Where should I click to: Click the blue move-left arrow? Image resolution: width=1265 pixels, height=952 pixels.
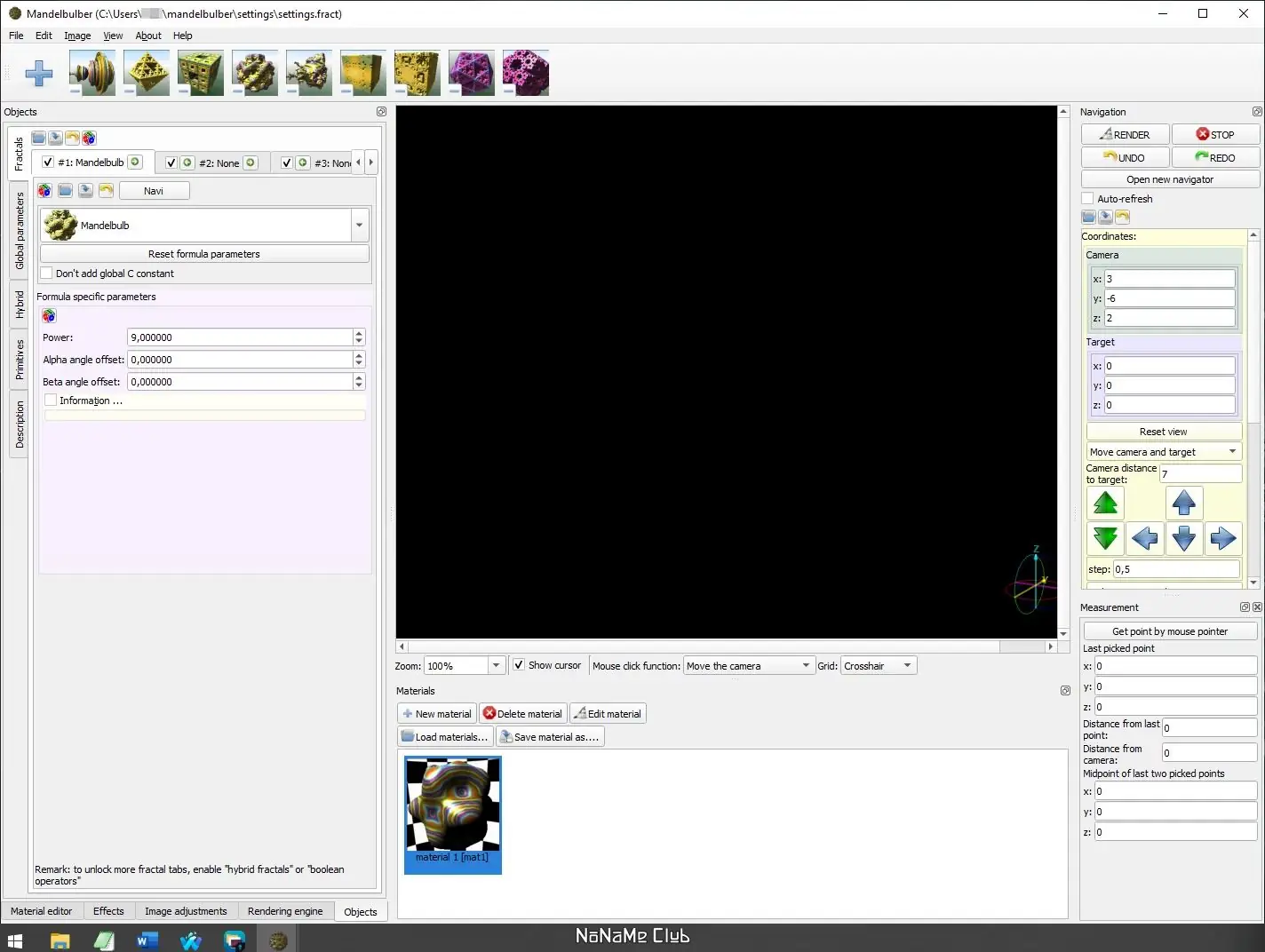pos(1145,538)
